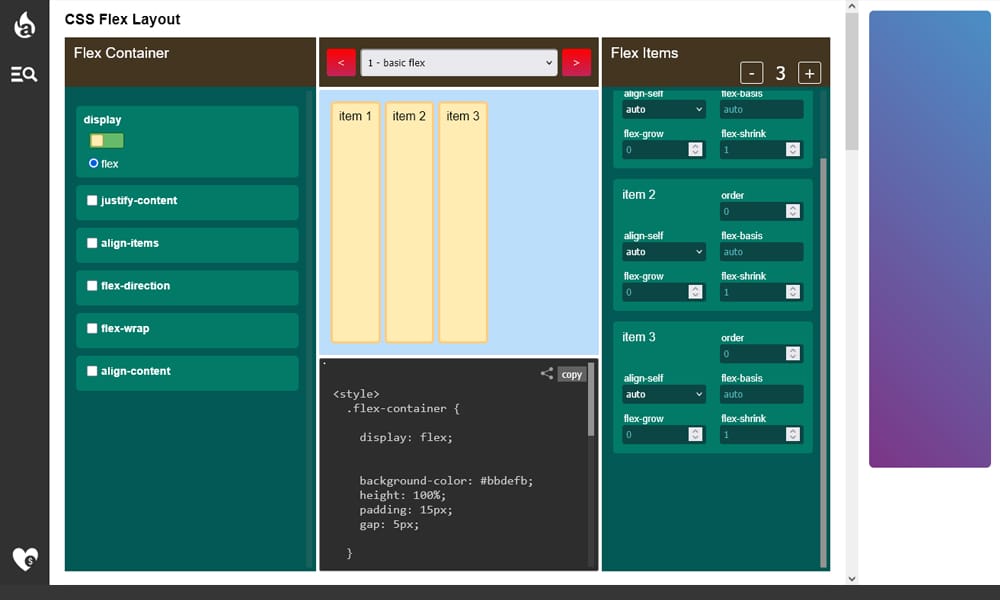
Task: Decrease flex item count with minus
Action: click(x=753, y=73)
